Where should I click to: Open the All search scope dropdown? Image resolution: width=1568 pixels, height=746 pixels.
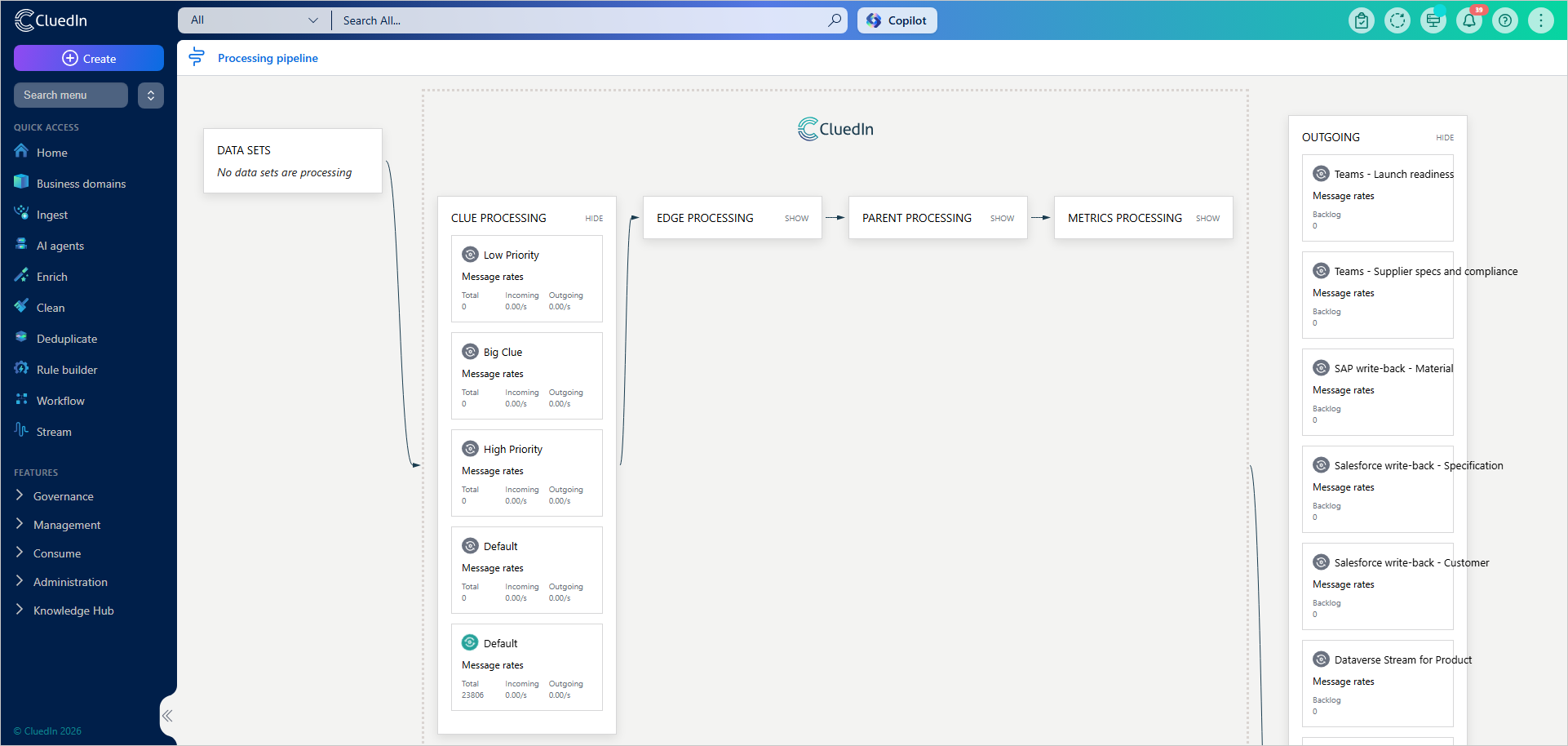coord(255,20)
